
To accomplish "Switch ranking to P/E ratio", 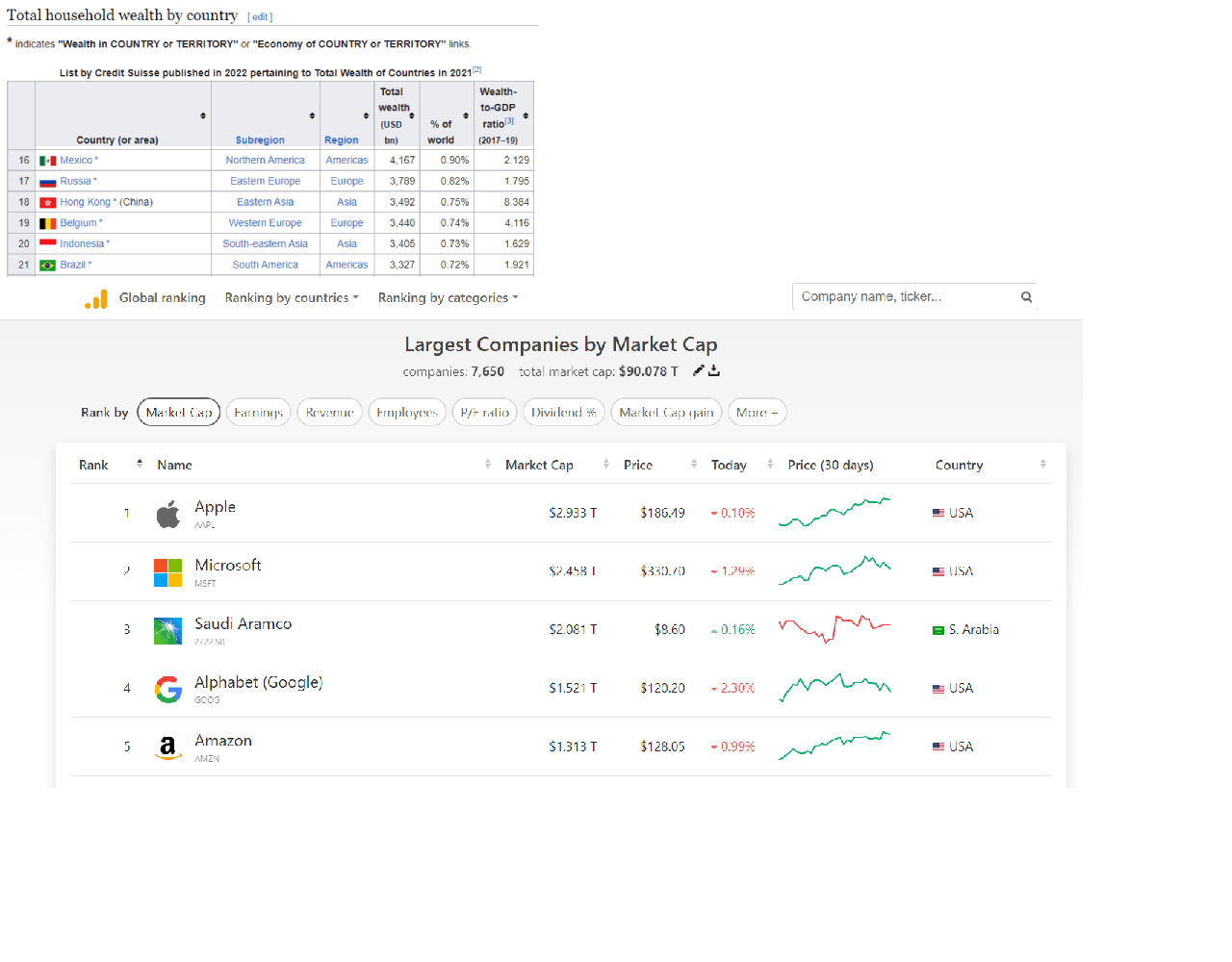I will click(485, 413).
